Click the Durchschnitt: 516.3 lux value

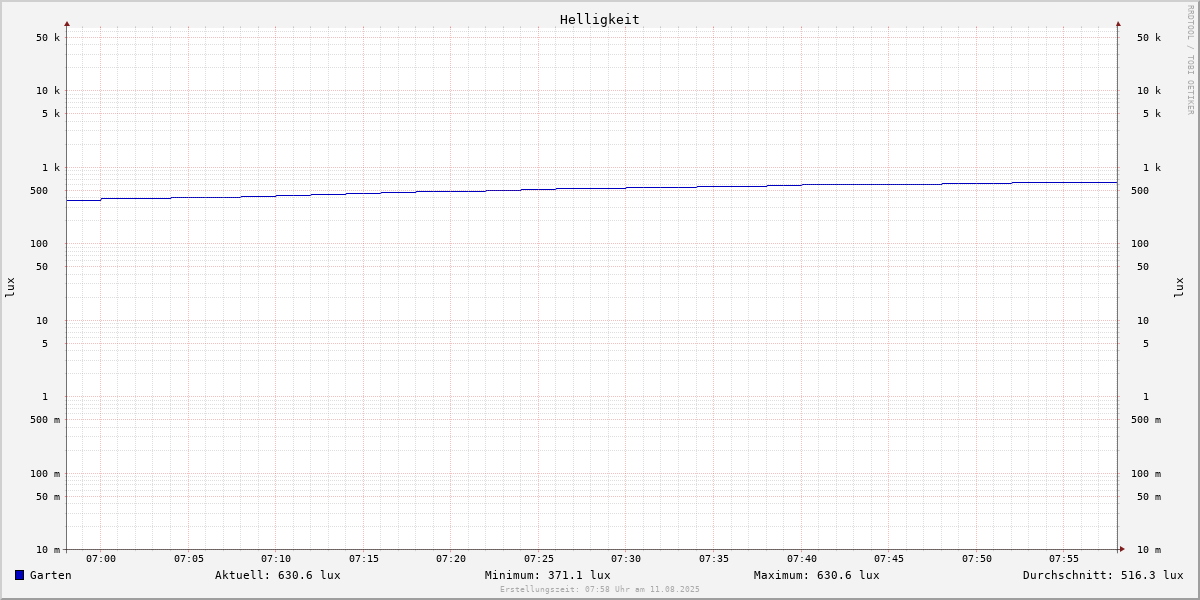(x=1103, y=575)
